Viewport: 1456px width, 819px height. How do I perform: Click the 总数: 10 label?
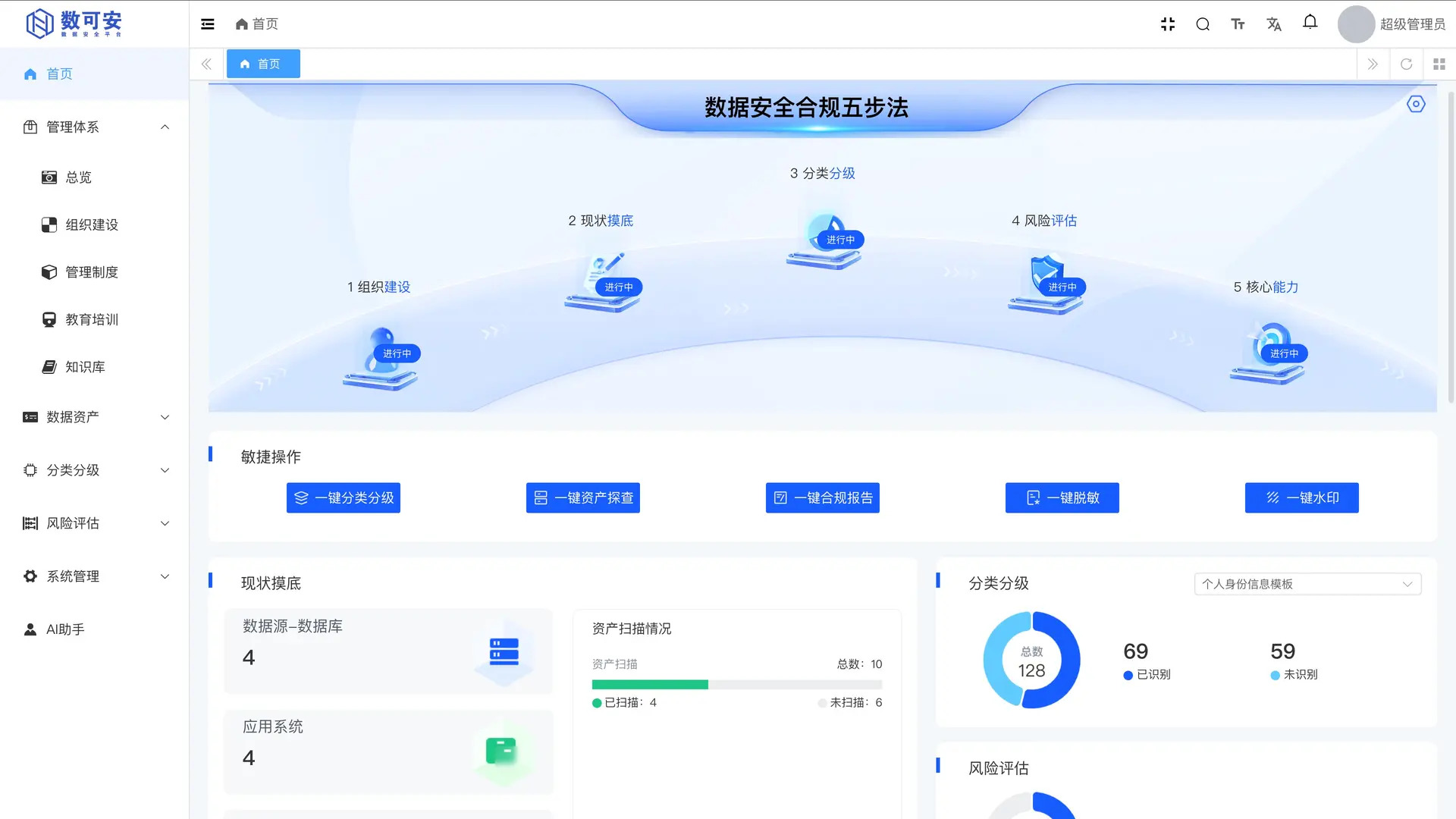(x=860, y=664)
